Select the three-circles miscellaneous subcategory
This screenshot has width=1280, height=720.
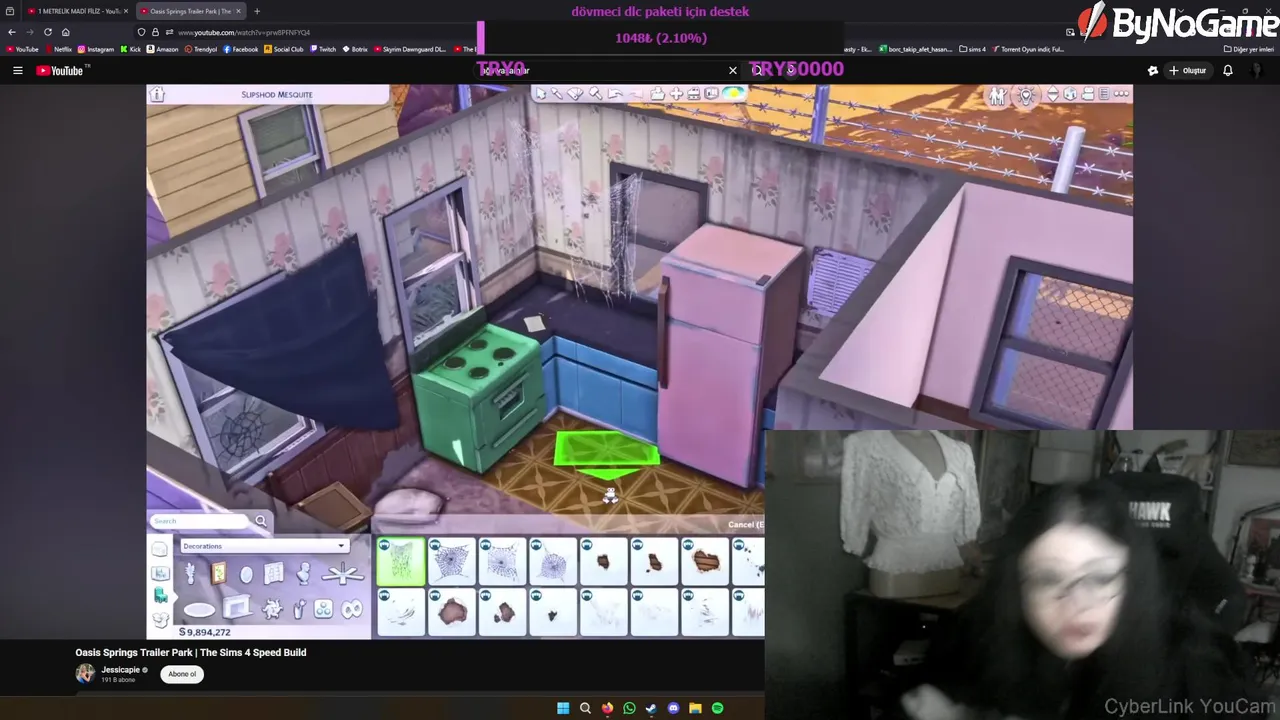[323, 608]
